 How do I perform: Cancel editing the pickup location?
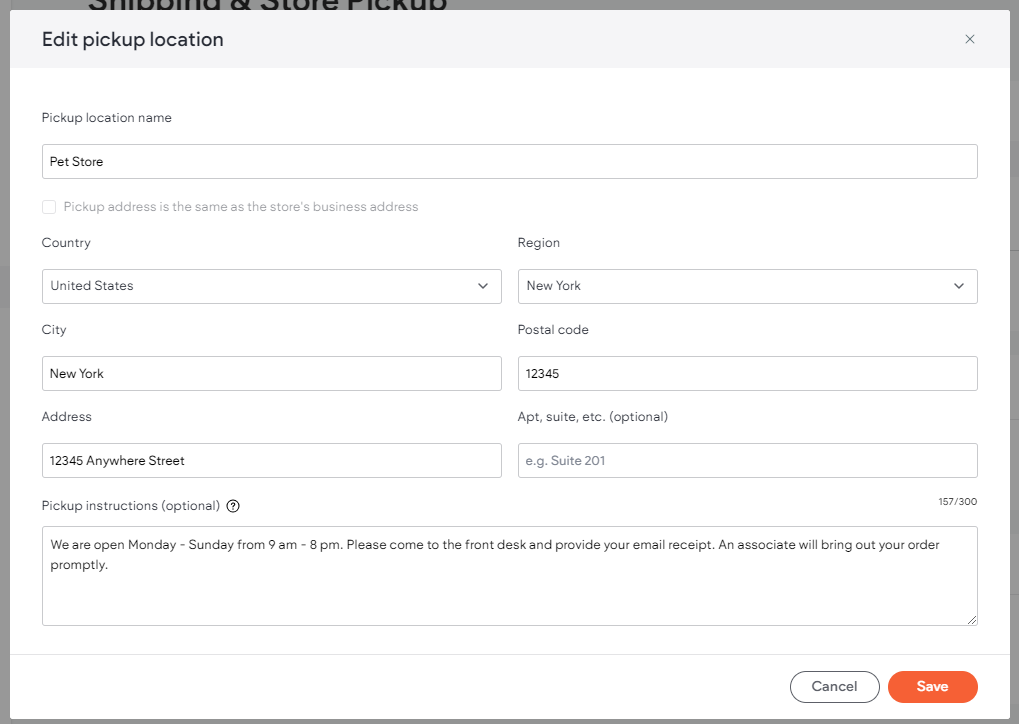(834, 687)
